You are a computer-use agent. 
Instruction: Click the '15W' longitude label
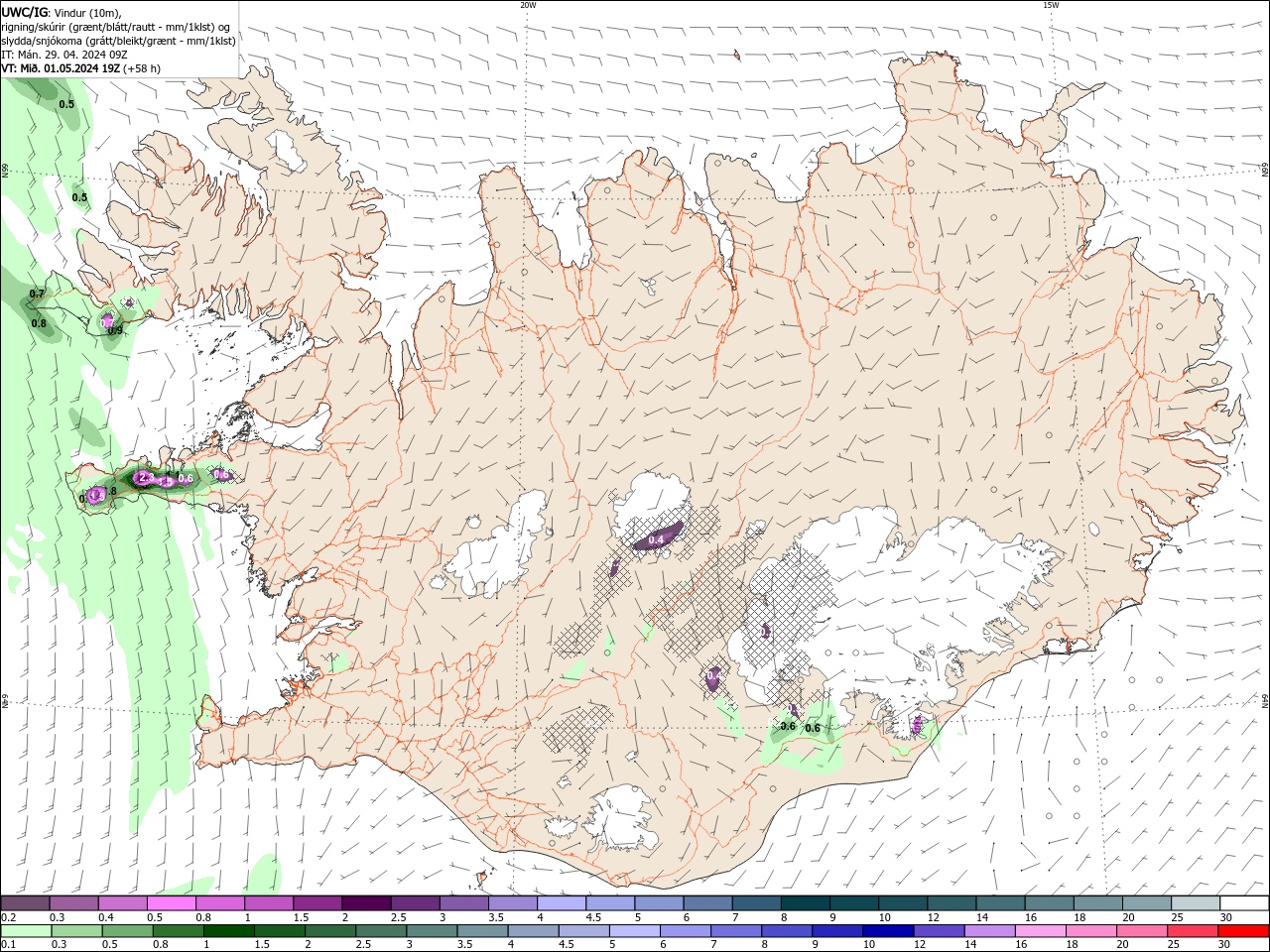coord(1051,5)
